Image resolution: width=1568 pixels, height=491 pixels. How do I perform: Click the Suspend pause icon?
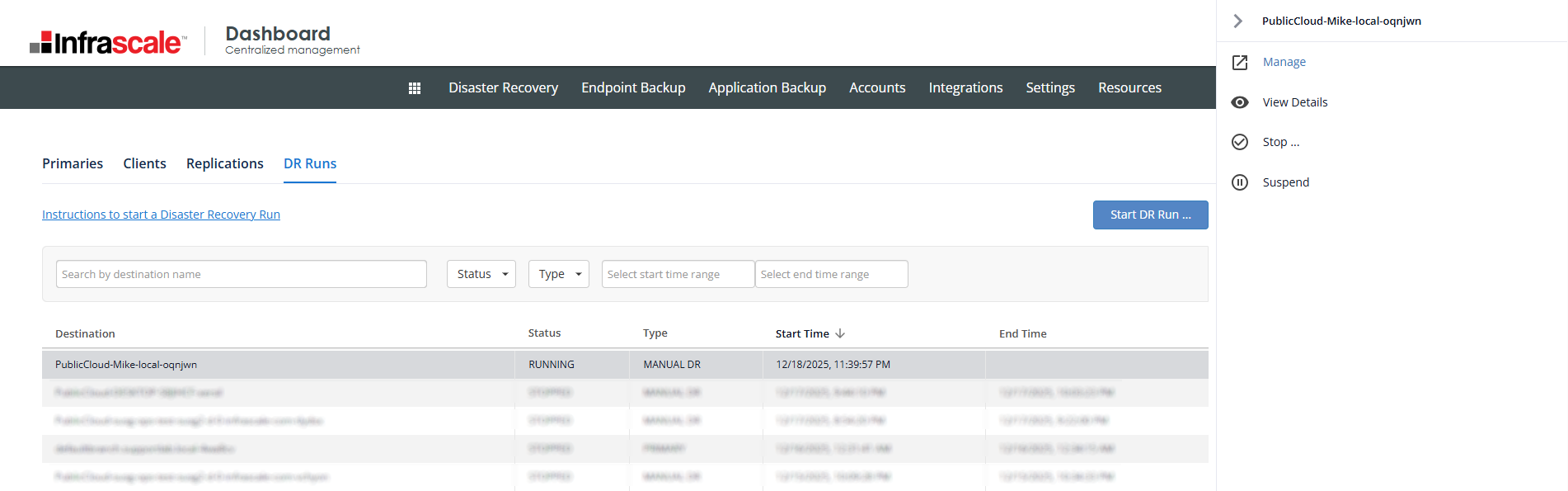click(1240, 182)
